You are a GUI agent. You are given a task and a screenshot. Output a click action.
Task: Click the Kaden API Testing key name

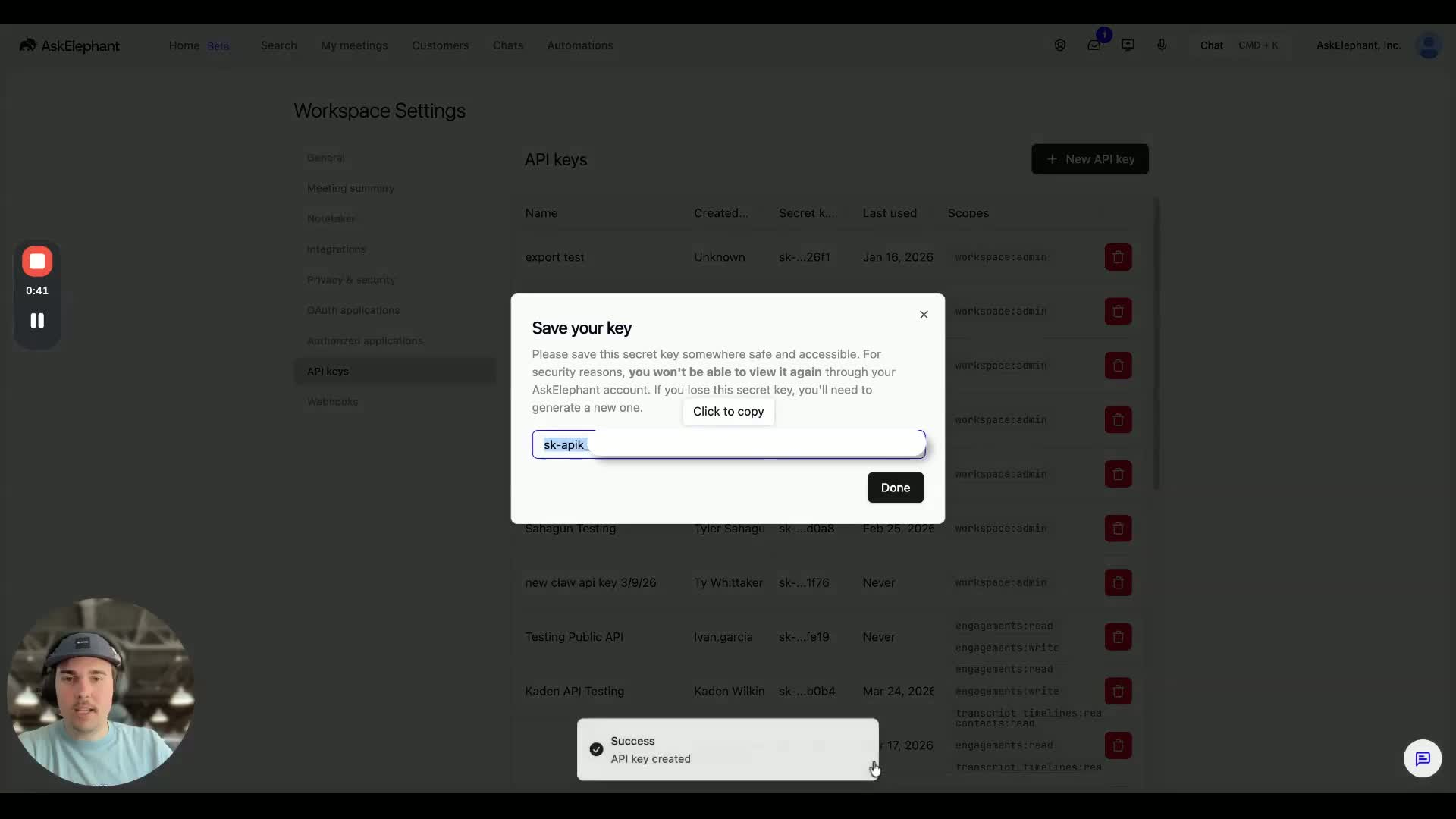(x=575, y=692)
